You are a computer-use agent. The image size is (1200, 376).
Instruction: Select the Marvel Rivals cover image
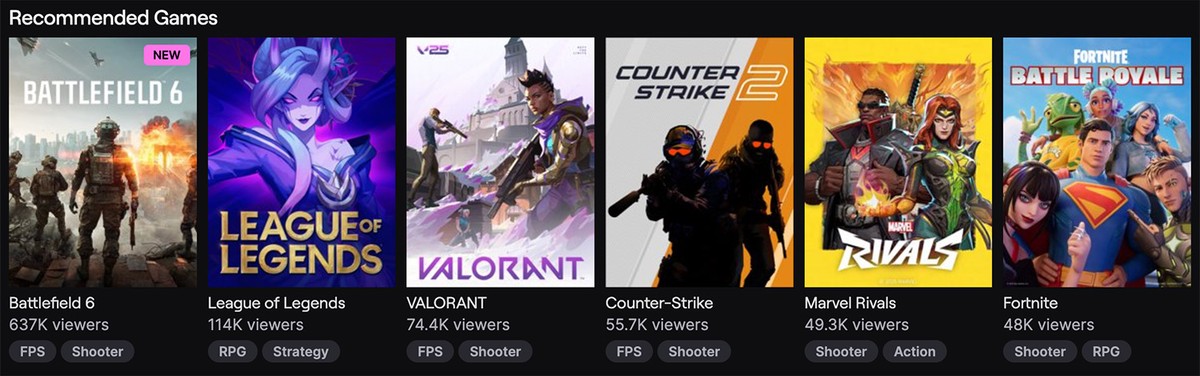point(898,162)
